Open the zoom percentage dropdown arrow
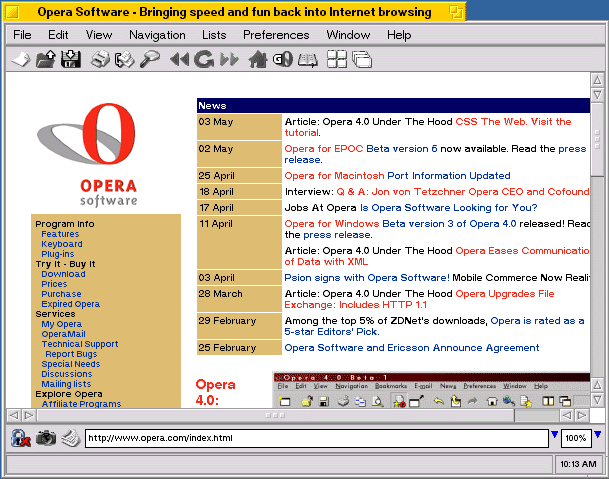Viewport: 609px width, 479px height. [x=597, y=434]
